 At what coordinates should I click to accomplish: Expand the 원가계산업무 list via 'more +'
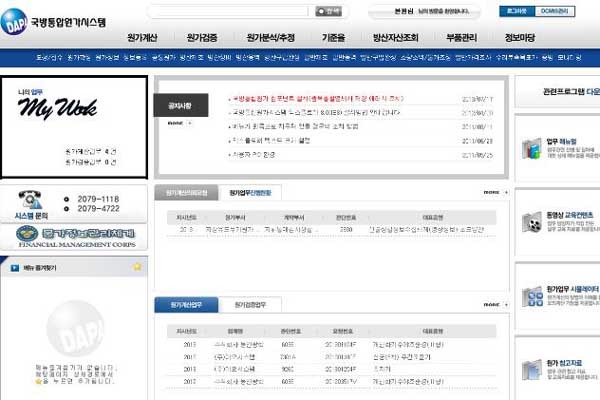(x=489, y=304)
